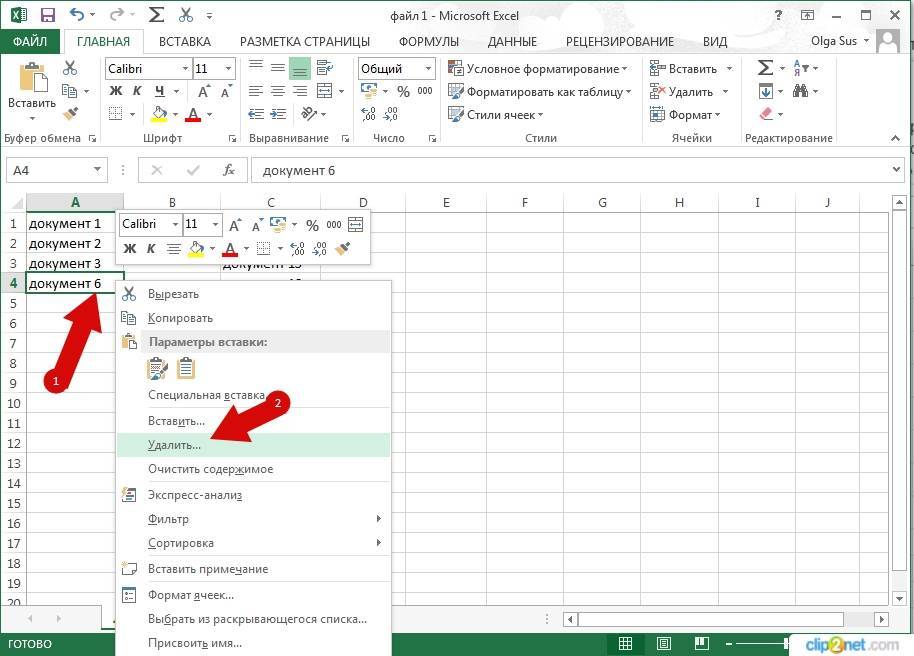Center text horizontally in ribbon
The image size is (914, 656).
tap(278, 91)
